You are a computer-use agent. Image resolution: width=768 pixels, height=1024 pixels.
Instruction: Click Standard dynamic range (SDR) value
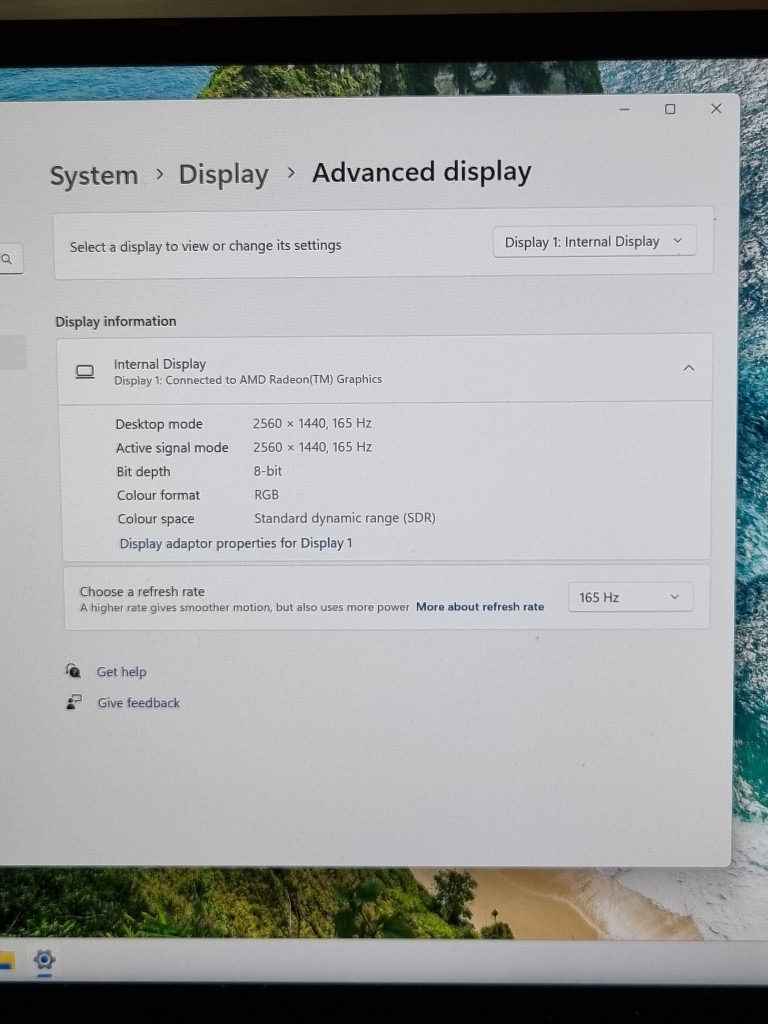point(345,519)
